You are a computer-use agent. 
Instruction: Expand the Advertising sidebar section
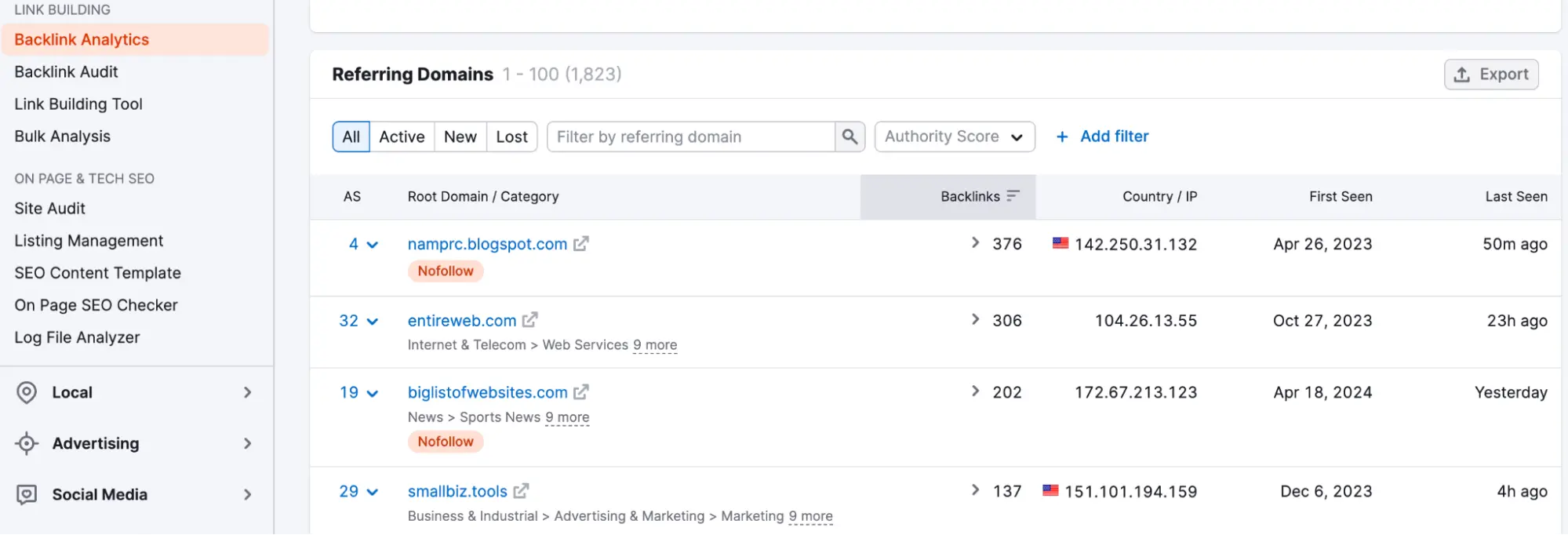coord(247,443)
